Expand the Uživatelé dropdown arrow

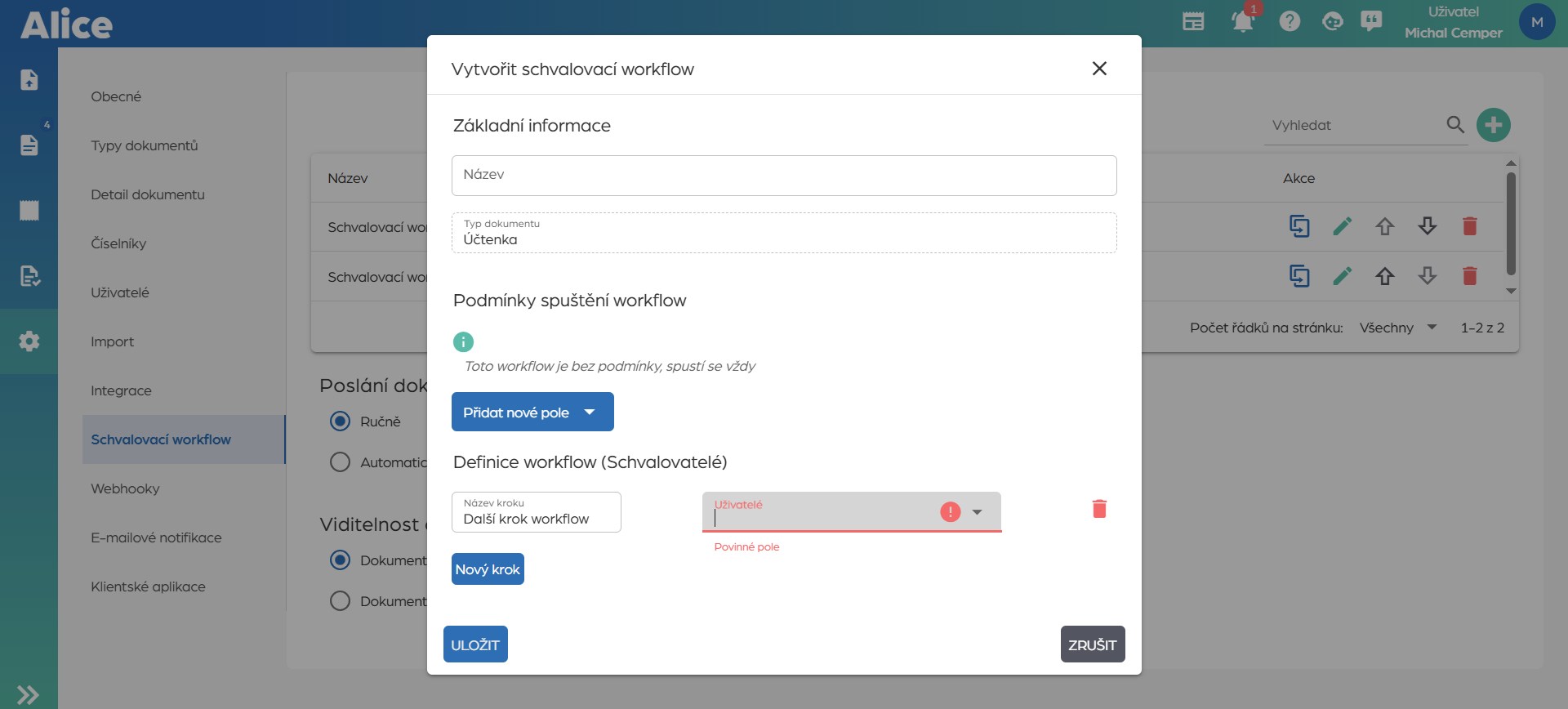(x=977, y=512)
